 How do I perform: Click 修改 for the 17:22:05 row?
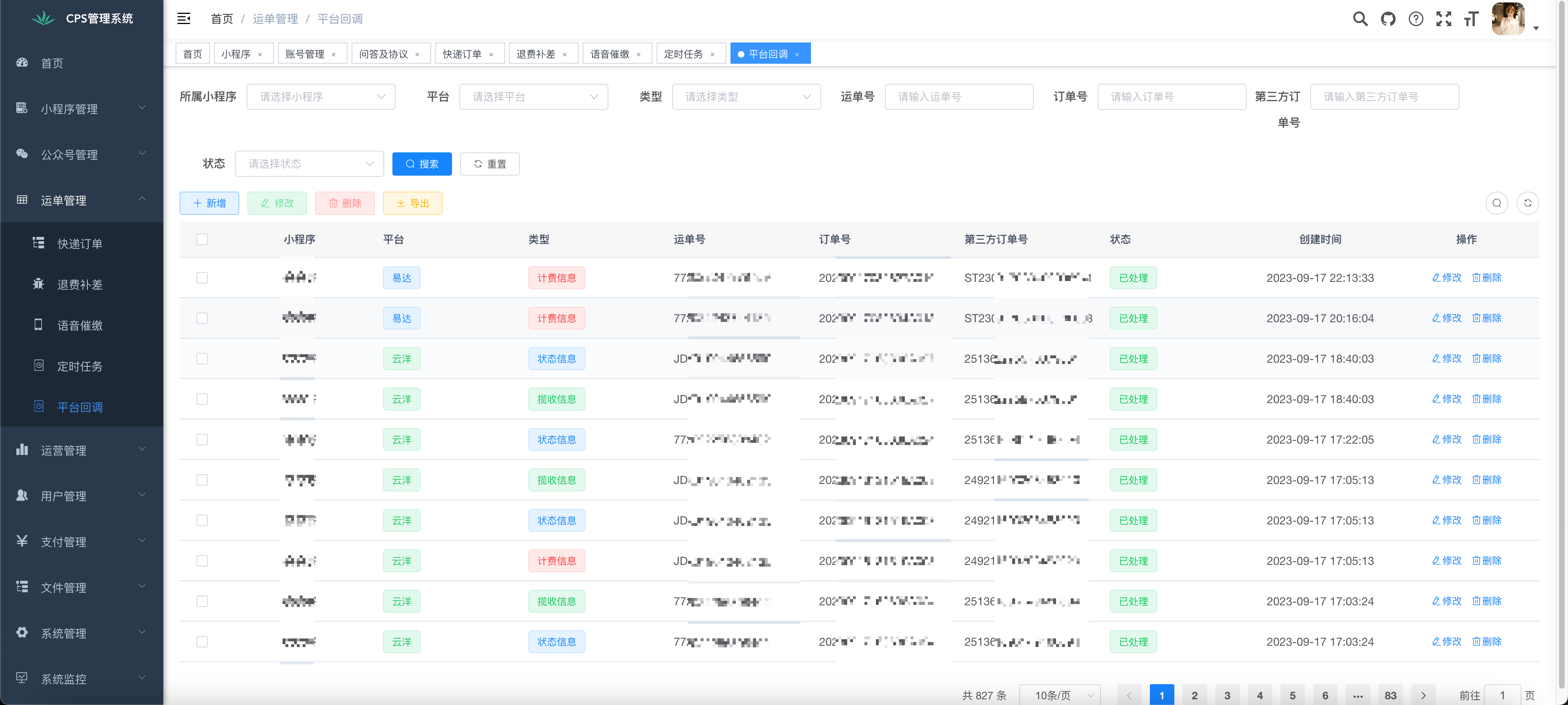(x=1446, y=440)
